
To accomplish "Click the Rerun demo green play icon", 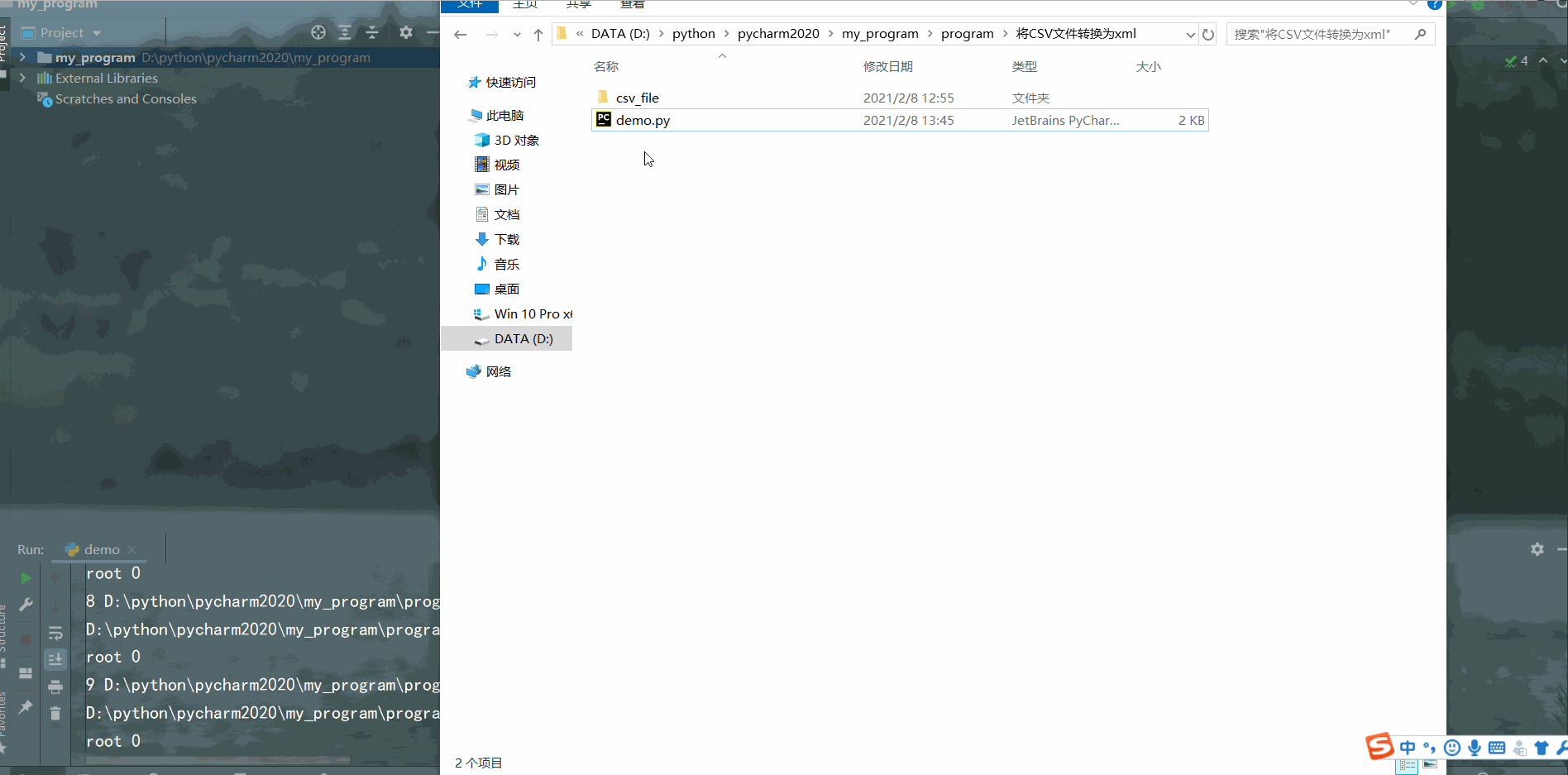I will point(26,578).
